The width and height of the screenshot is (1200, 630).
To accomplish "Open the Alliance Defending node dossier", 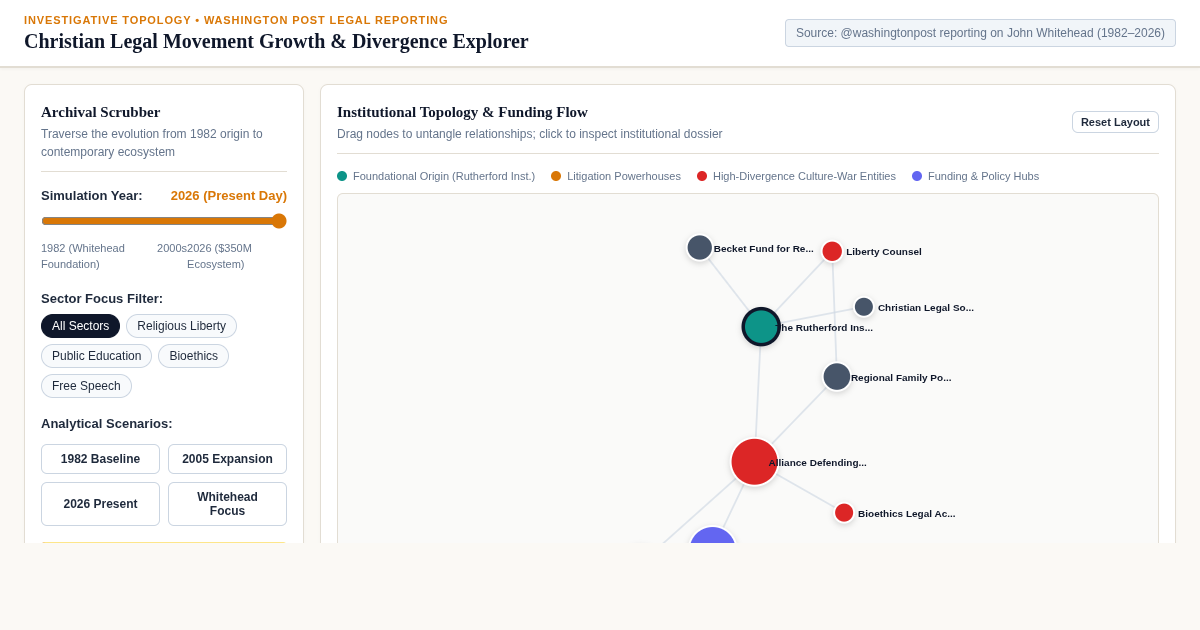I will pos(754,462).
